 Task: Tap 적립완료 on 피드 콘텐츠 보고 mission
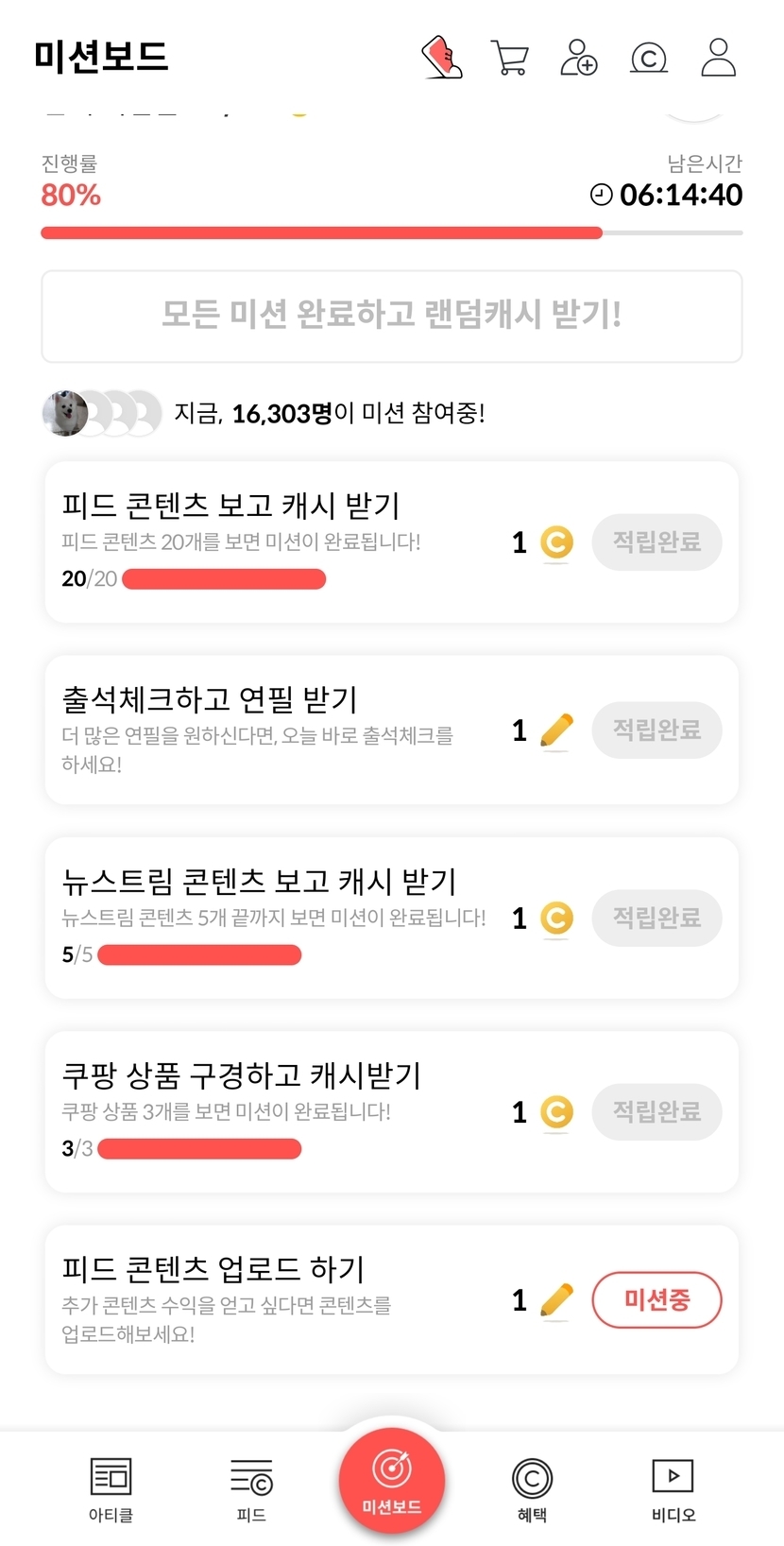(656, 542)
